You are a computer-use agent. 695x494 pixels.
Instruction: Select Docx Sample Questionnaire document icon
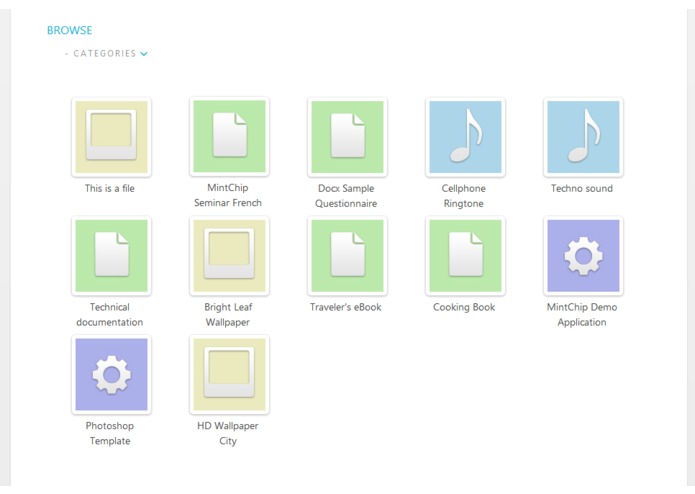(347, 137)
